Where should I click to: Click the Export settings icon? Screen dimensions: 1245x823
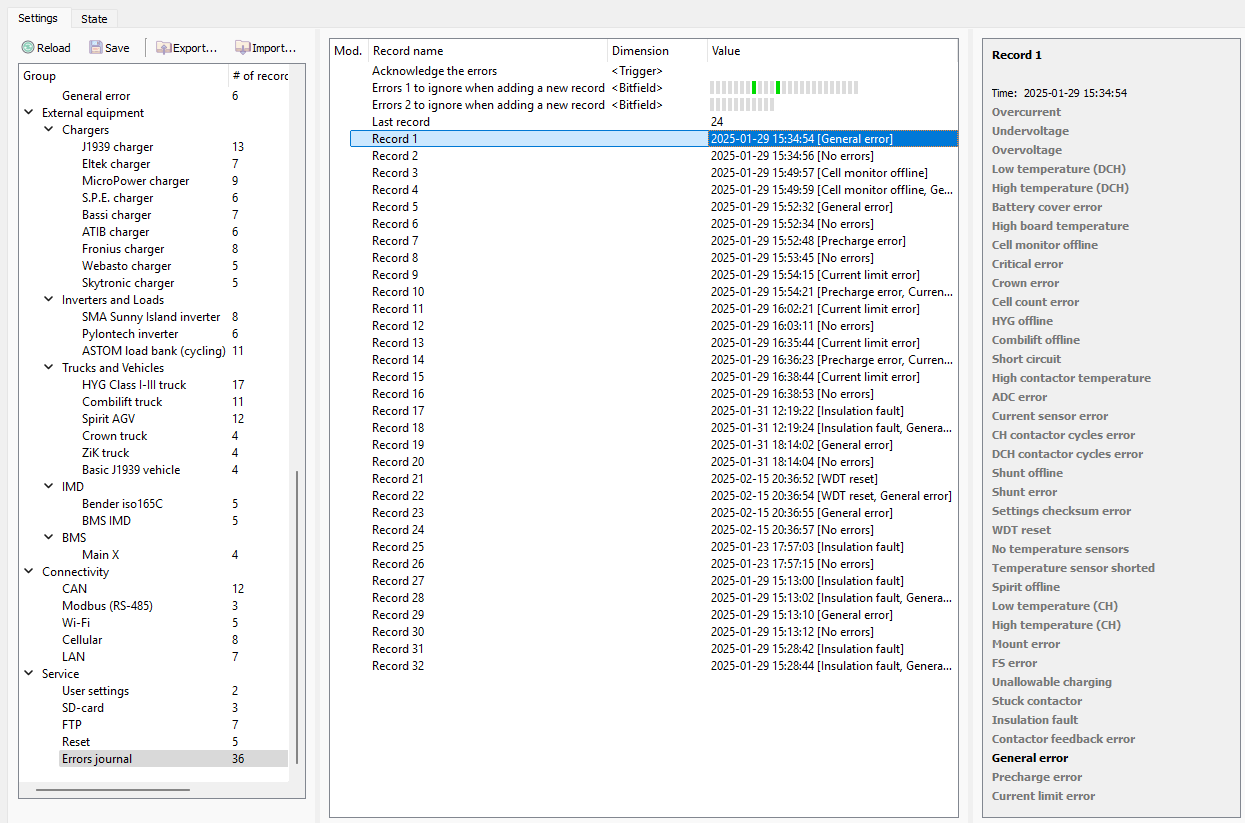(163, 48)
